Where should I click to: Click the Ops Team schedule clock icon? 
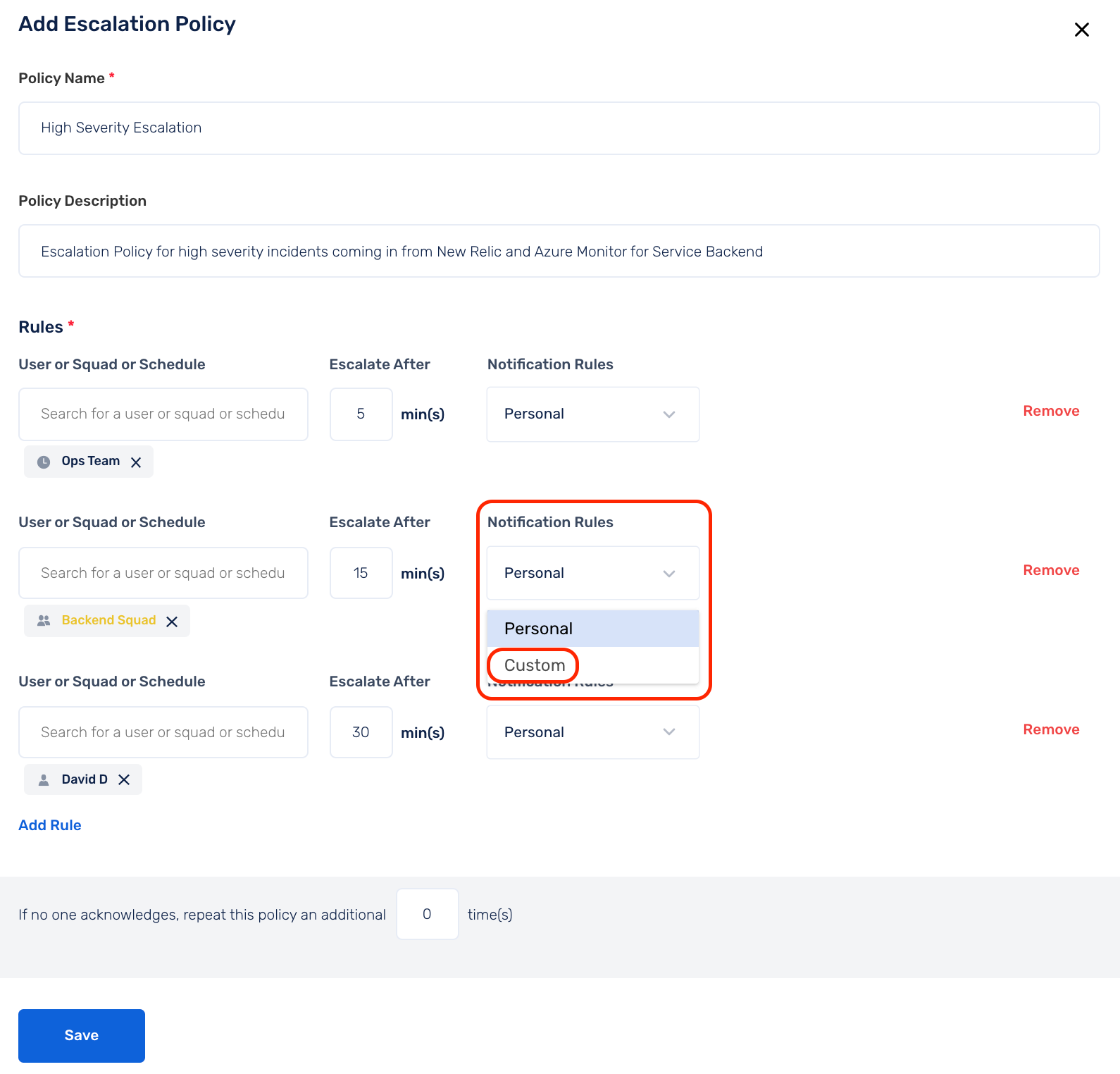point(44,462)
